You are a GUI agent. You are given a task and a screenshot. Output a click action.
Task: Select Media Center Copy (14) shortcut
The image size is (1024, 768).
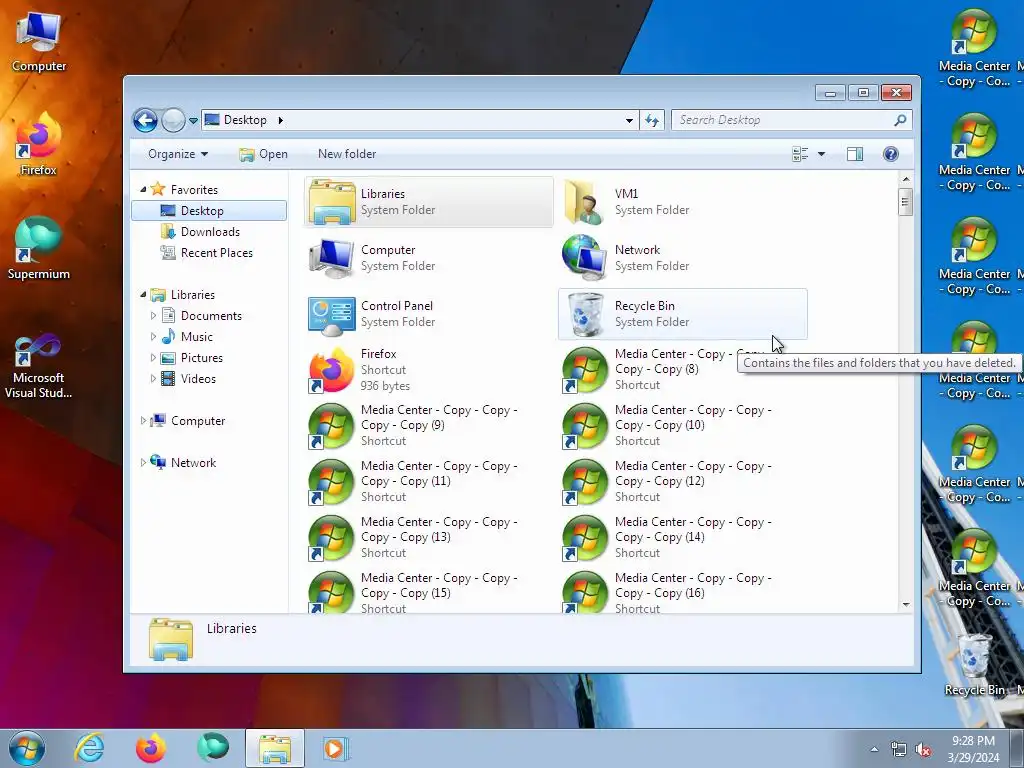[x=682, y=538]
